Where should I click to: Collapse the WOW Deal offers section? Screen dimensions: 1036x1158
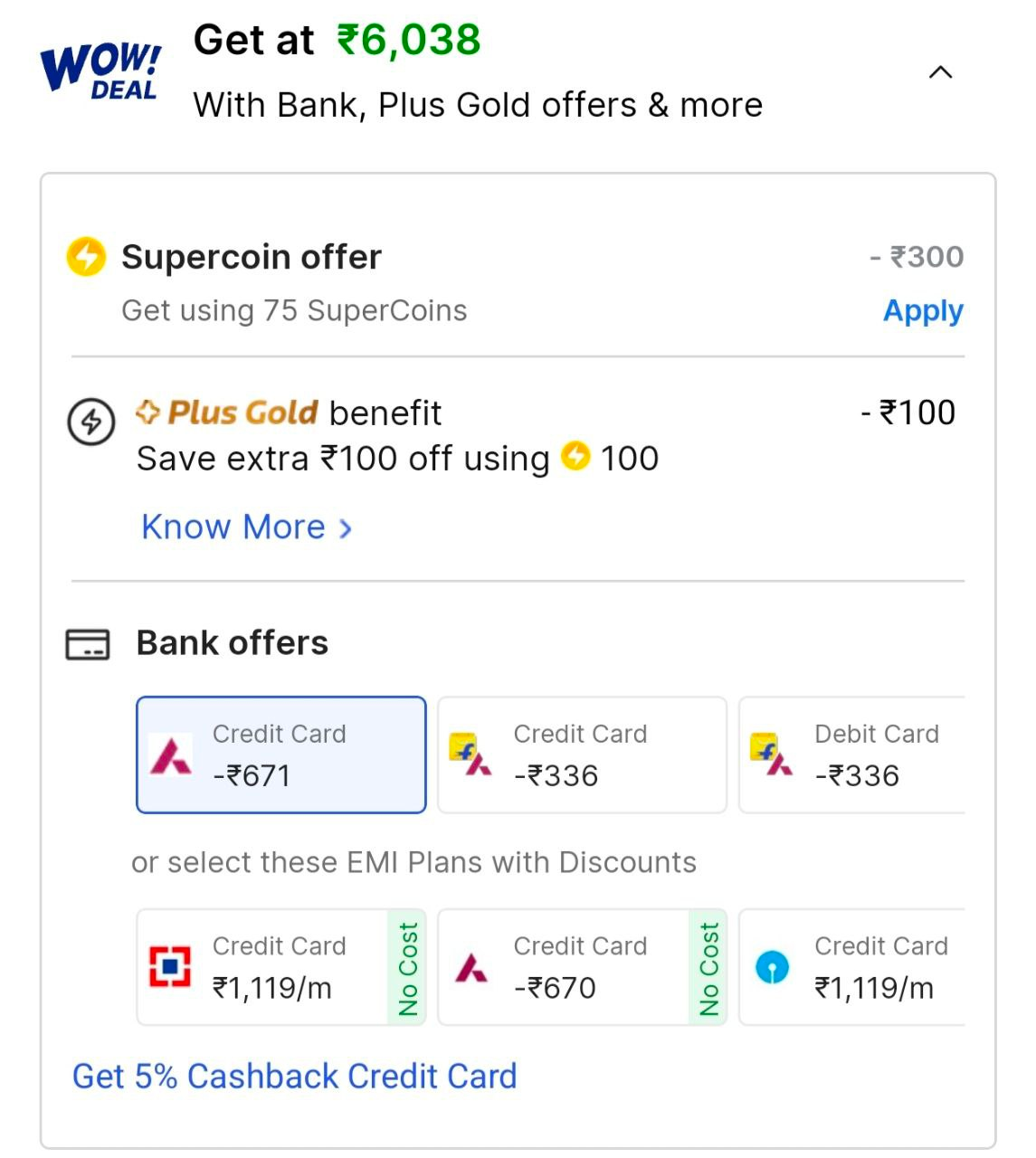(940, 72)
